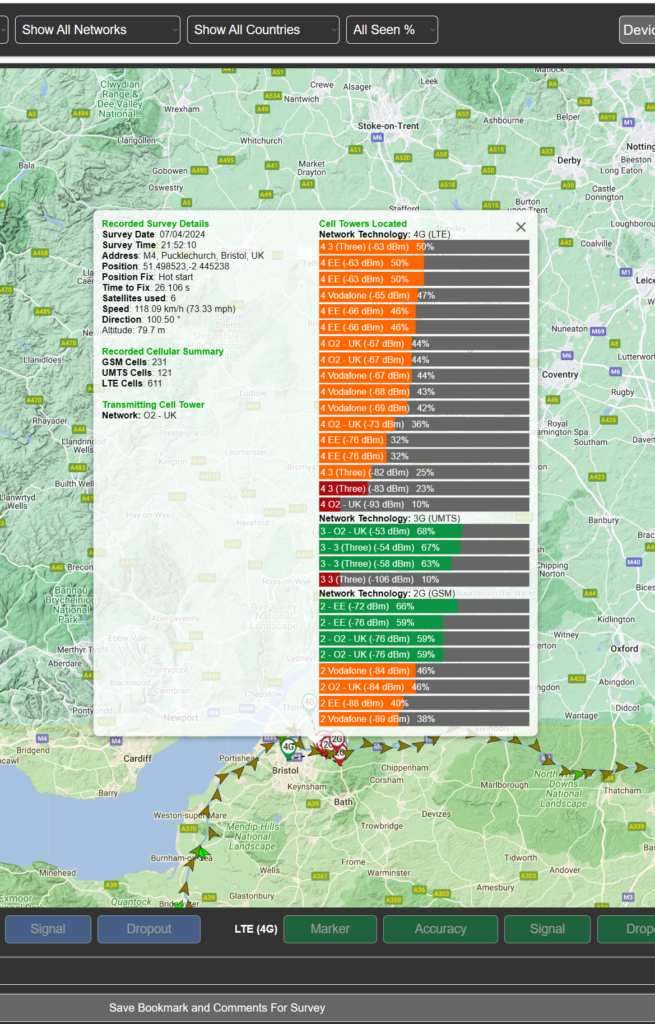The width and height of the screenshot is (655, 1024).
Task: Click the Position 51.498523,-2.445238 value
Action: click(x=186, y=266)
